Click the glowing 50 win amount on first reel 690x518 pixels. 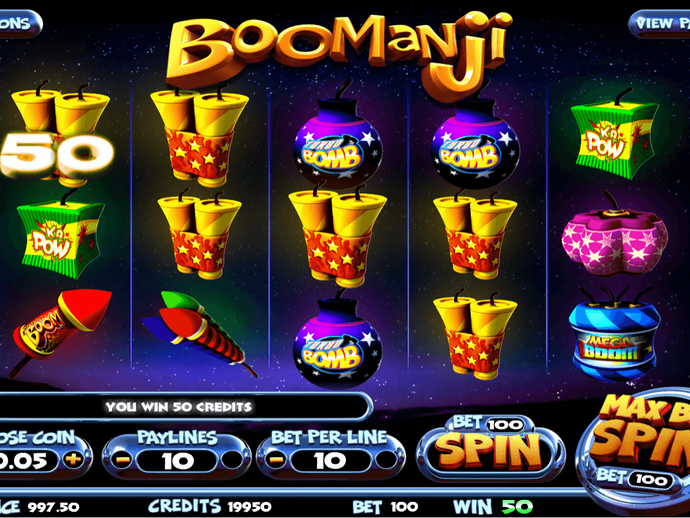[57, 155]
